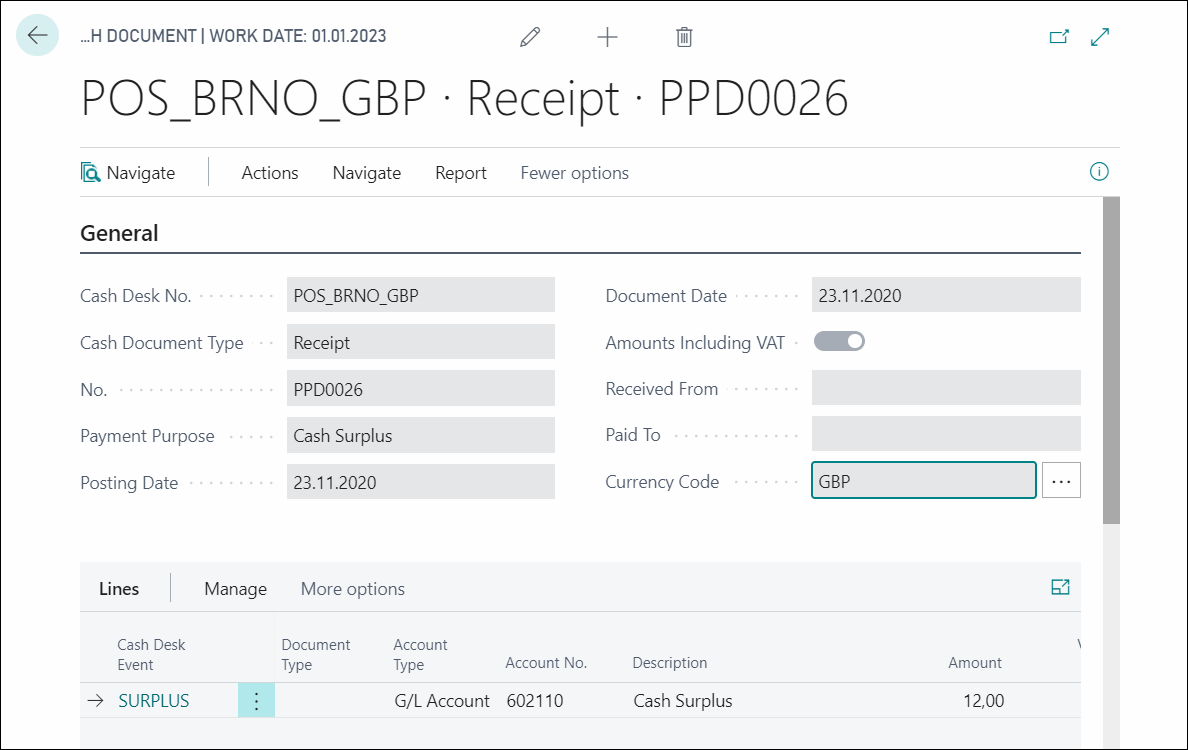
Task: Click the Cash Desk Event column header
Action: [x=151, y=655]
